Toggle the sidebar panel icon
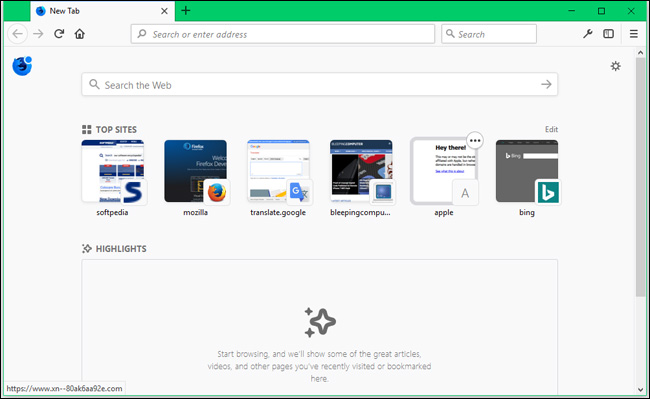 (609, 34)
